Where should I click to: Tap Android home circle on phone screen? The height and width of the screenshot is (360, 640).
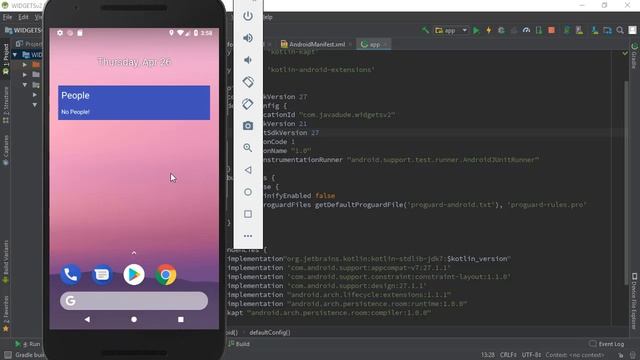134,319
